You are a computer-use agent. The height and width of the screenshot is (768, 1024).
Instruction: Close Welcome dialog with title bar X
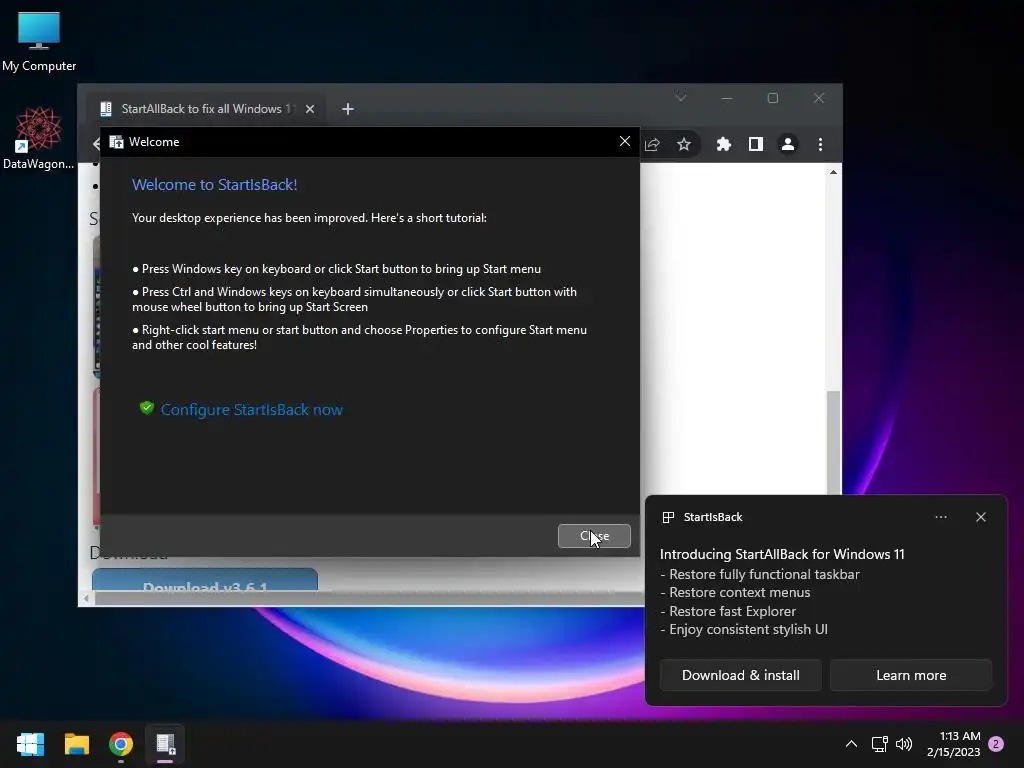625,141
